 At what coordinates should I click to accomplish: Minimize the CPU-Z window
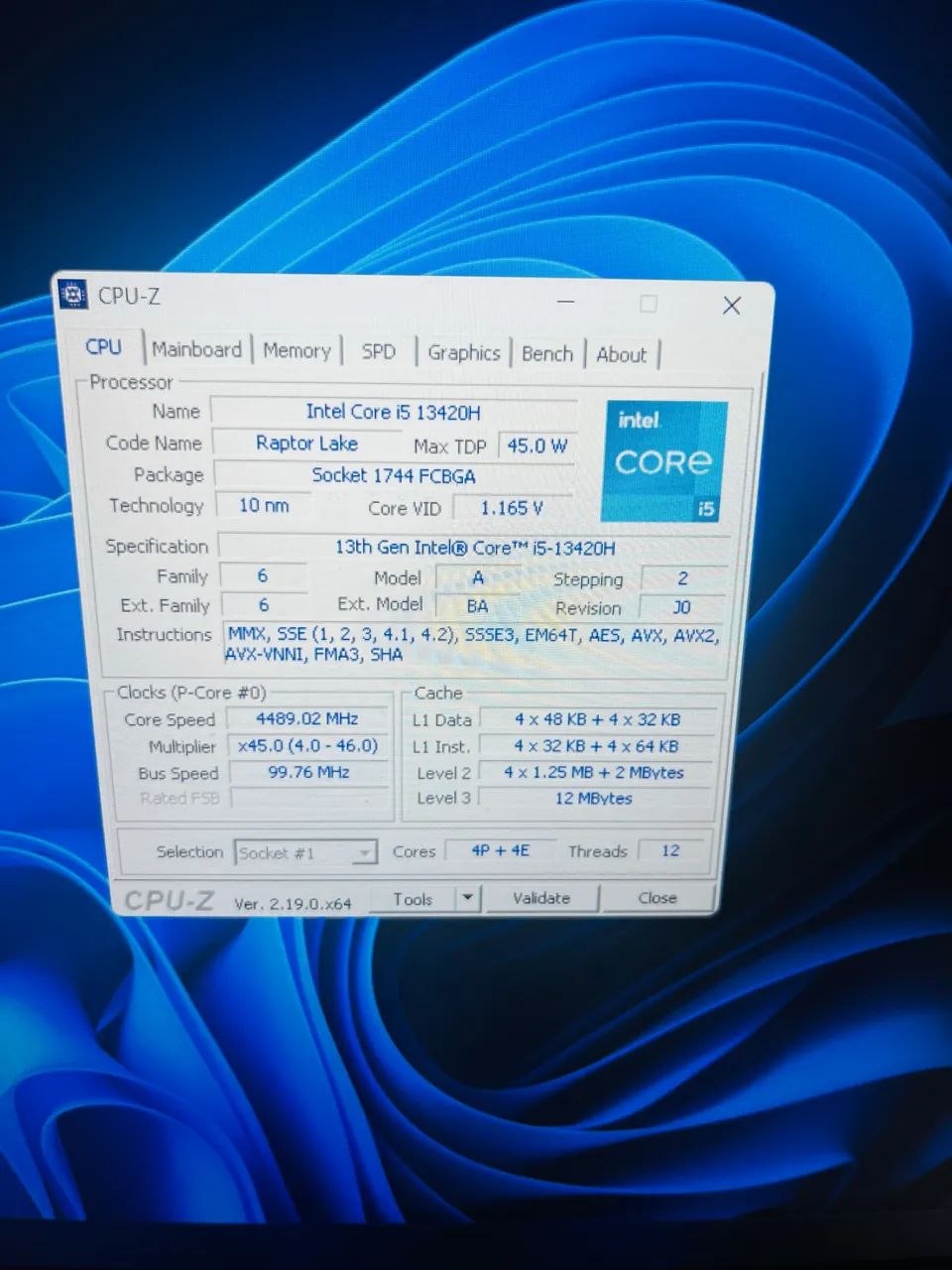point(566,301)
